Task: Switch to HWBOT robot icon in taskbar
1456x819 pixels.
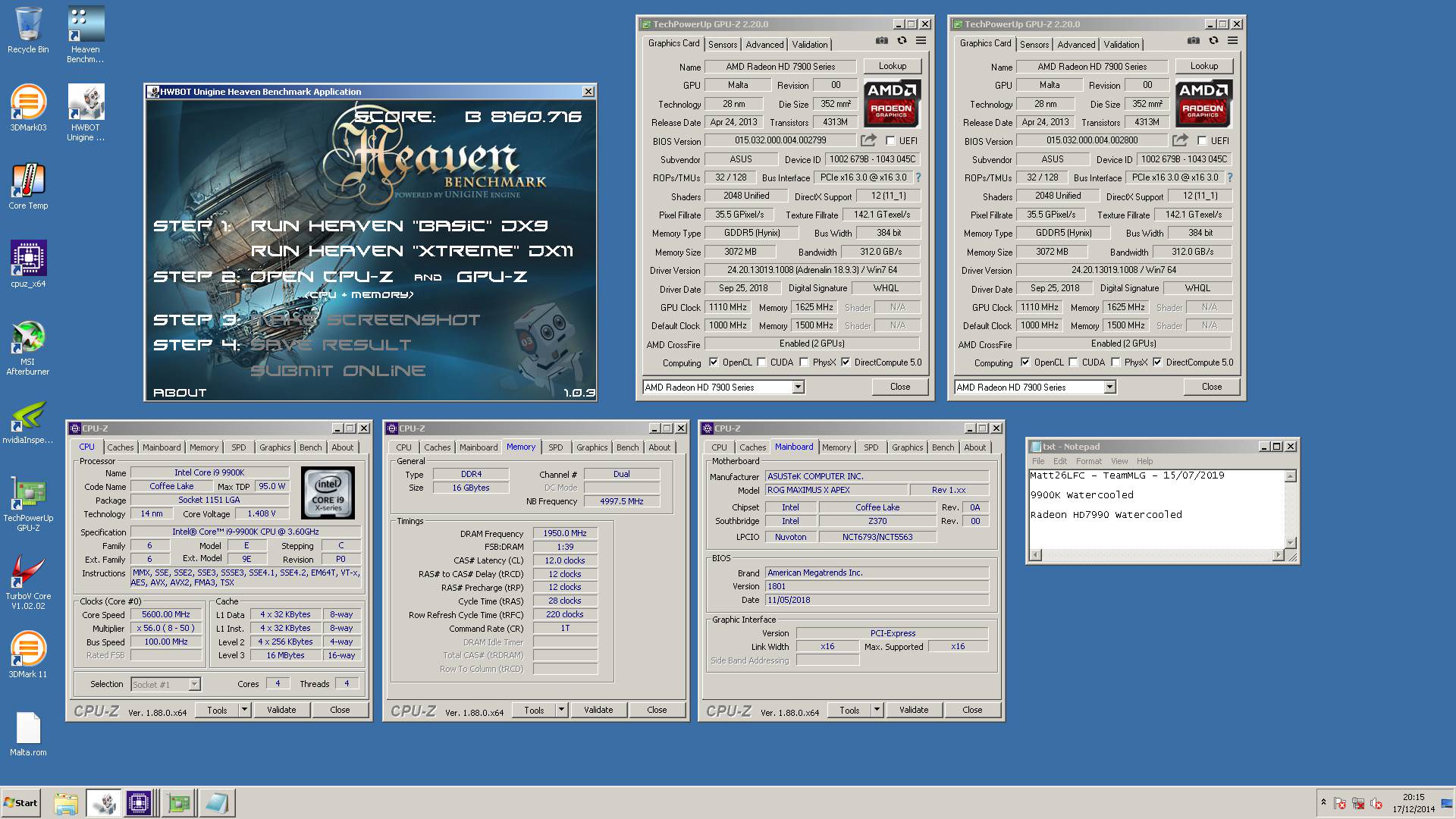Action: point(103,803)
